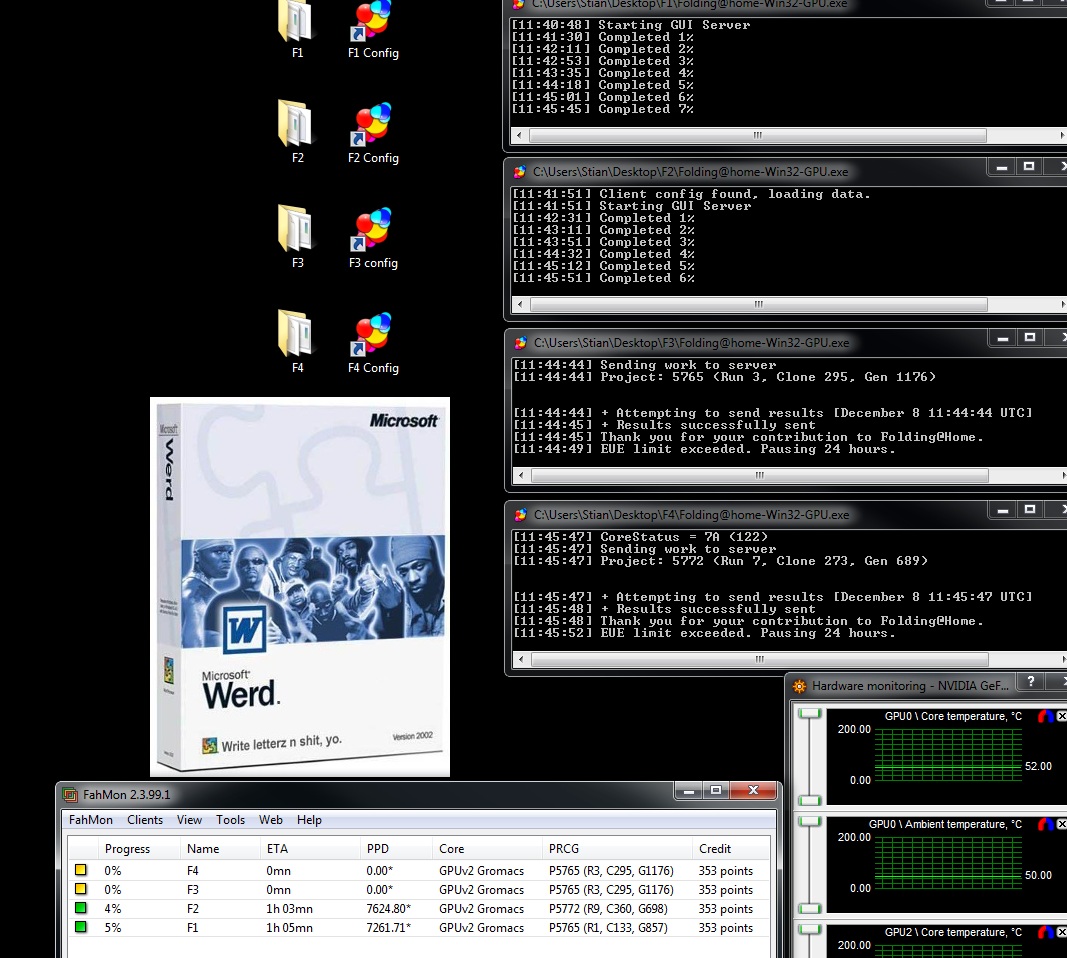Grab GPU0 Ambient temperature upper slider handle
The image size is (1067, 958).
[810, 821]
